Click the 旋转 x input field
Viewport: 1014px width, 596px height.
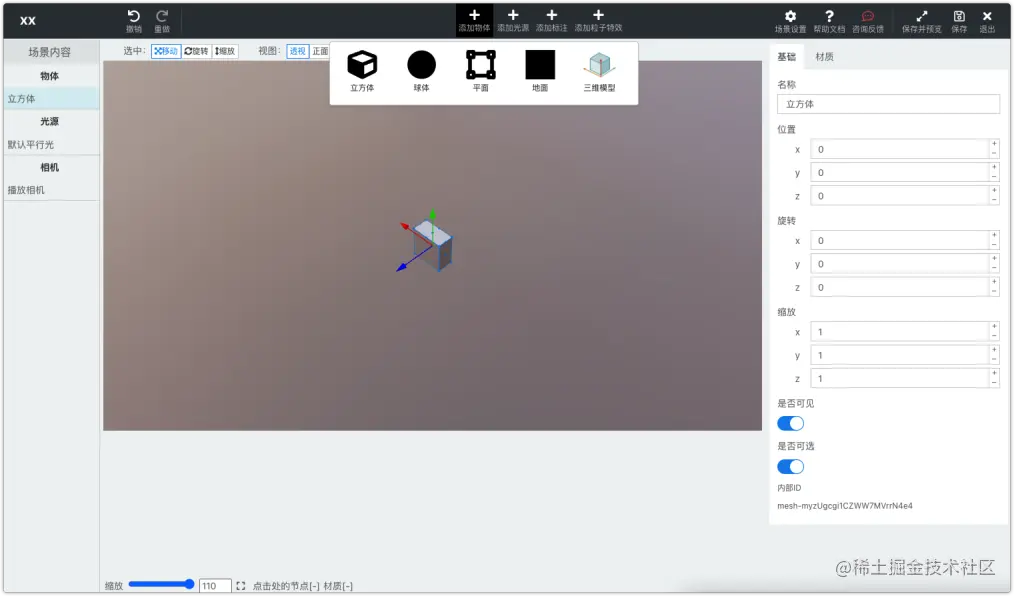tap(900, 240)
